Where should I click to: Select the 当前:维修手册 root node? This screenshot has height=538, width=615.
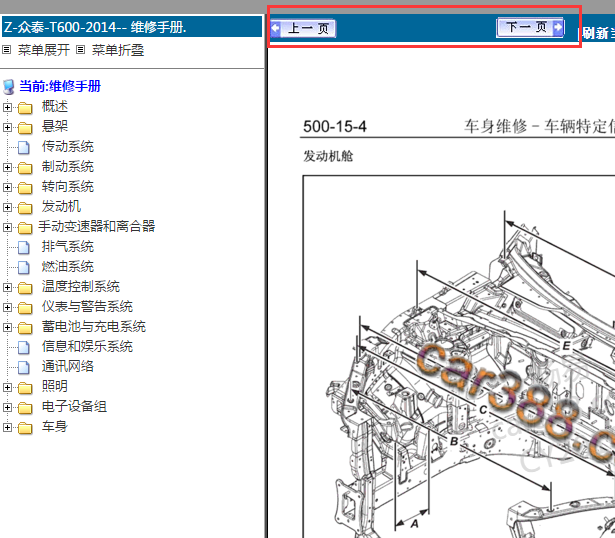(60, 86)
